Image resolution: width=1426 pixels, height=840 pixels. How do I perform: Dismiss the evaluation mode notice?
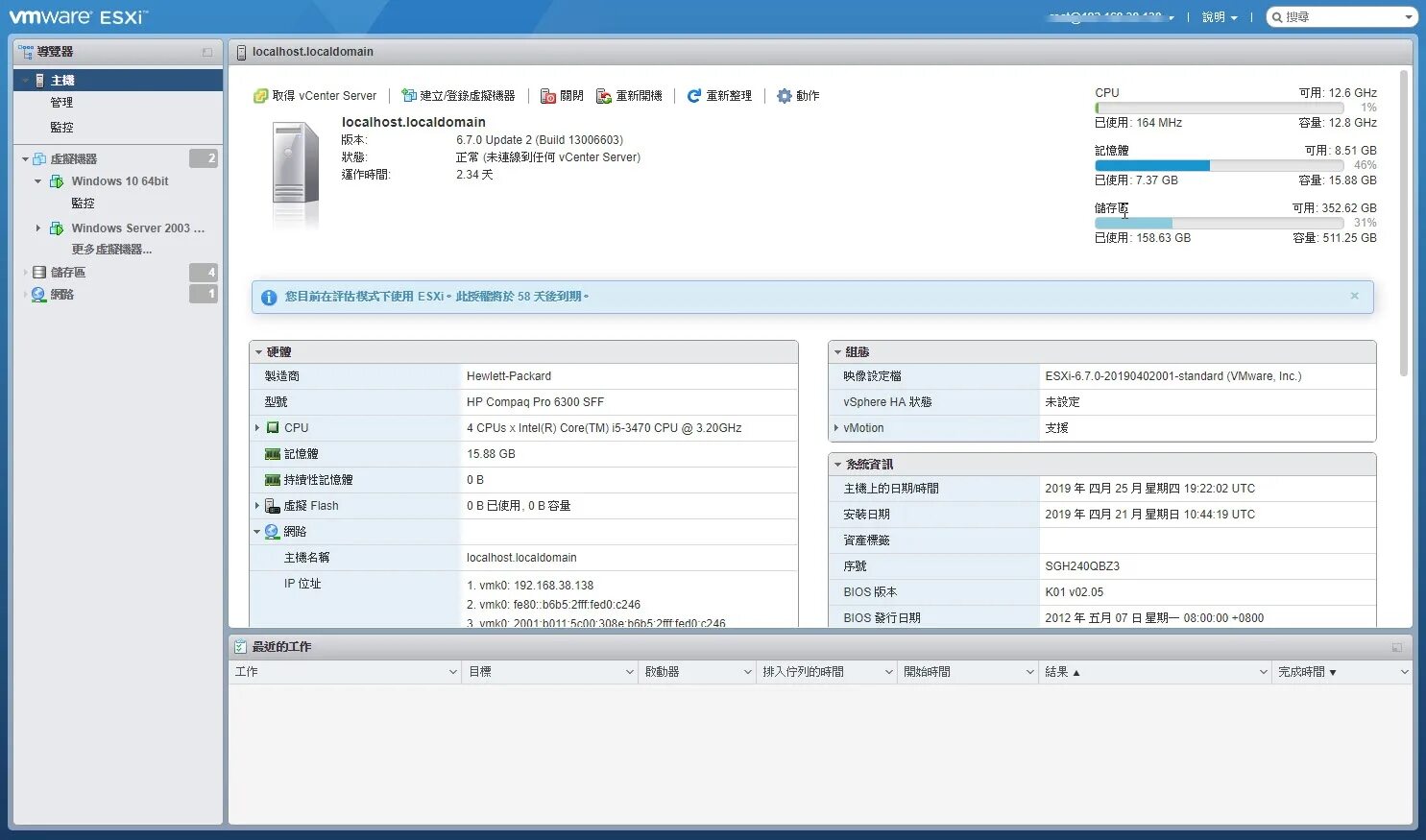tap(1354, 296)
